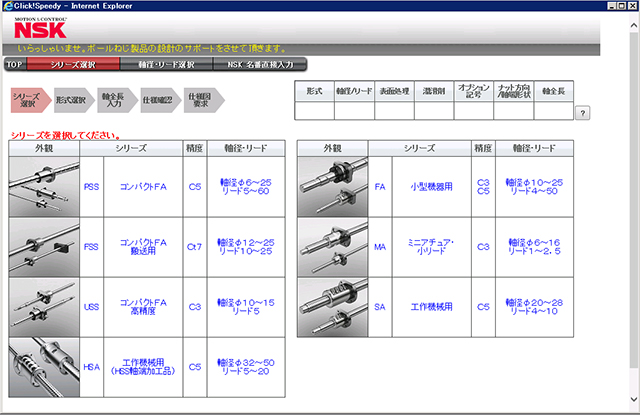Viewport: 640px width, 415px height.
Task: Click 軸径φ12～25 リード10～25 link
Action: pyautogui.click(x=246, y=247)
